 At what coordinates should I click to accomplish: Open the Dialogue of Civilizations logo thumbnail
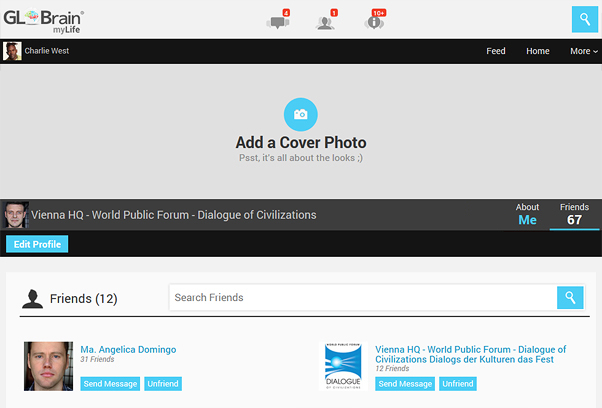(x=343, y=366)
